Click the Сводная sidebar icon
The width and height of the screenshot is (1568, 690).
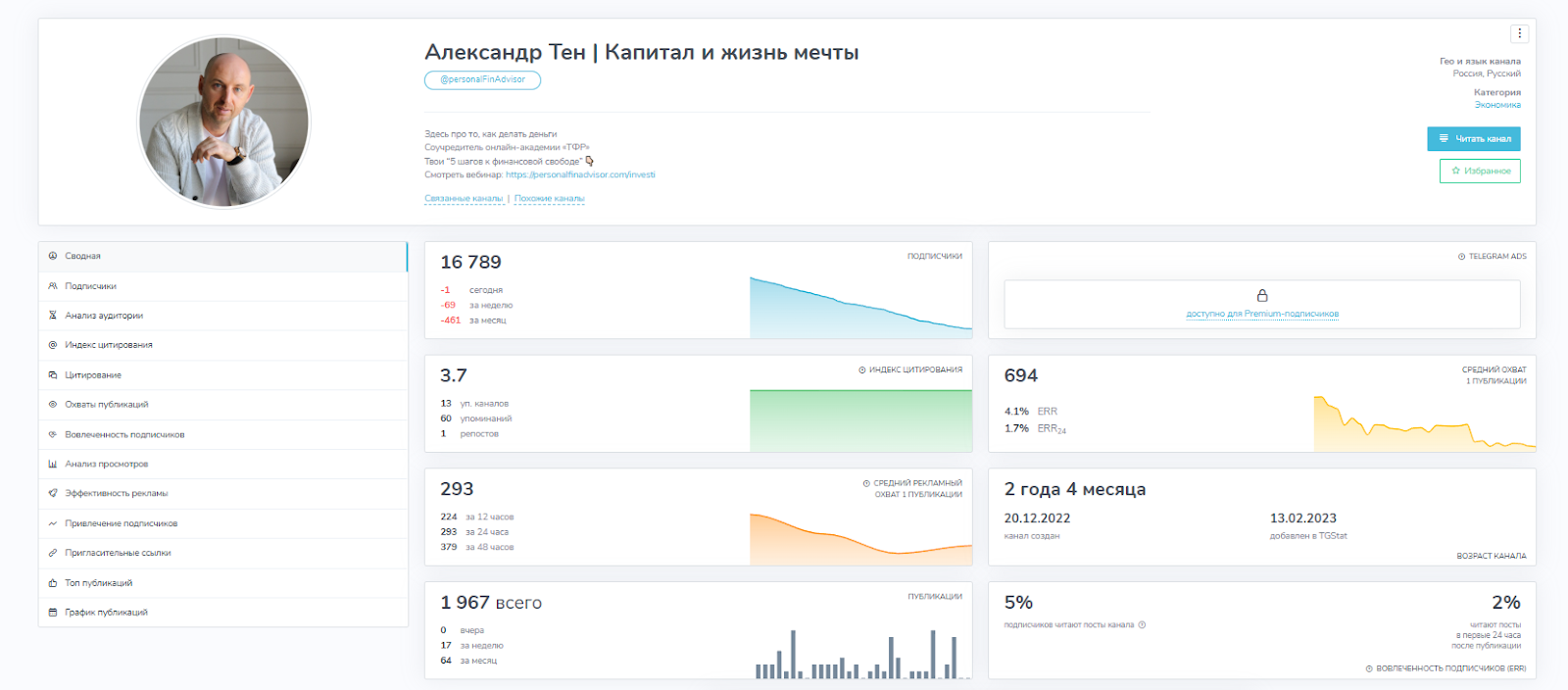pos(53,256)
